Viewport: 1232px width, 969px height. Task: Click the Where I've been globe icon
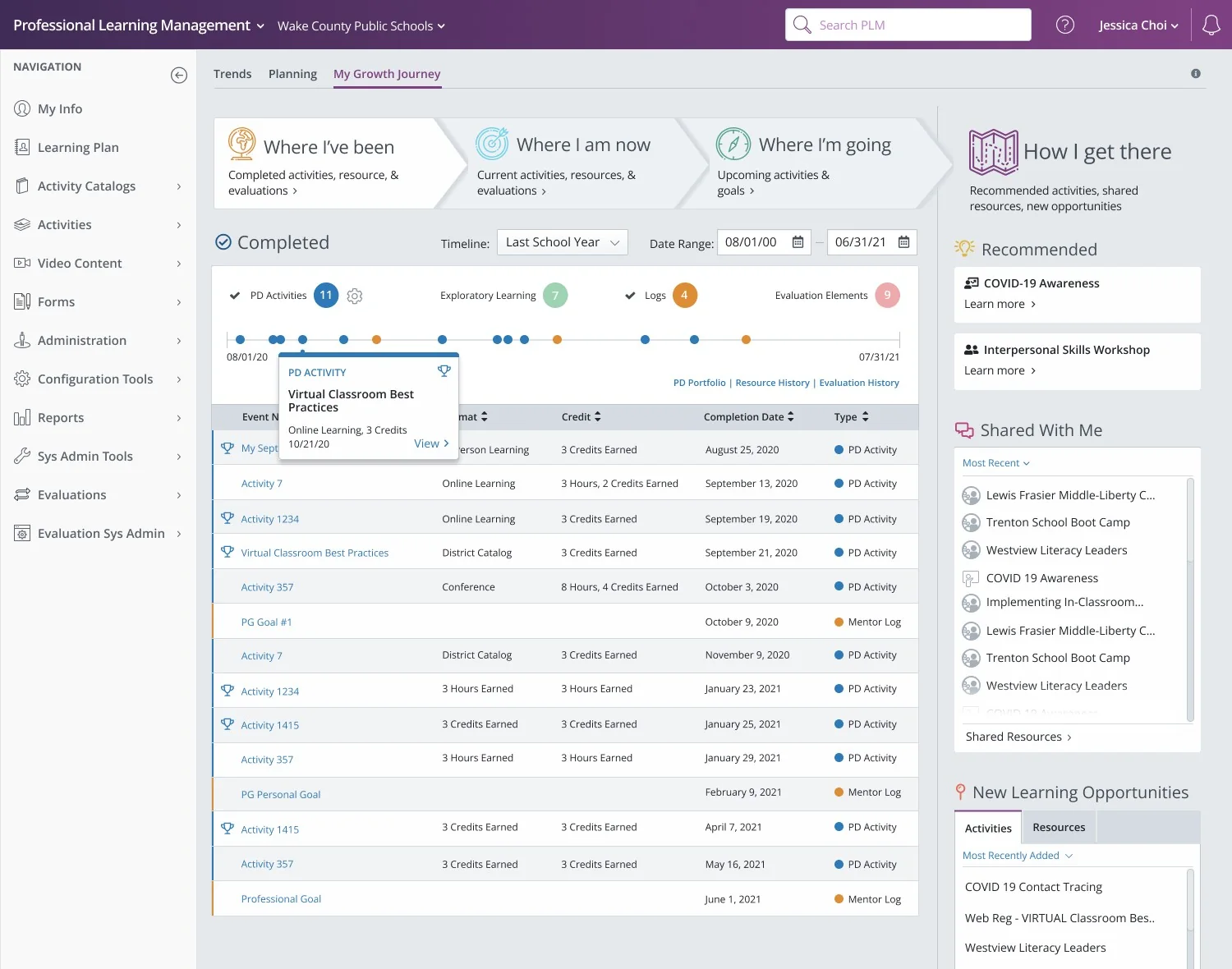click(242, 144)
